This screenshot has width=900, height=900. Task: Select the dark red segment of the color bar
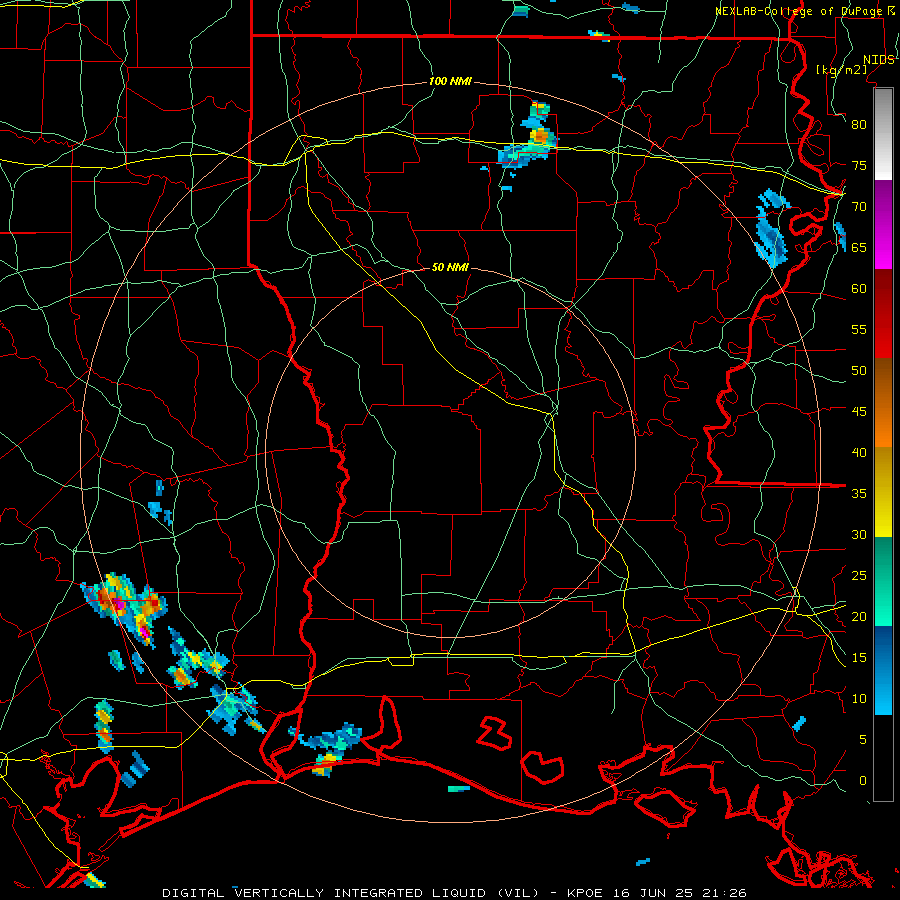[883, 292]
